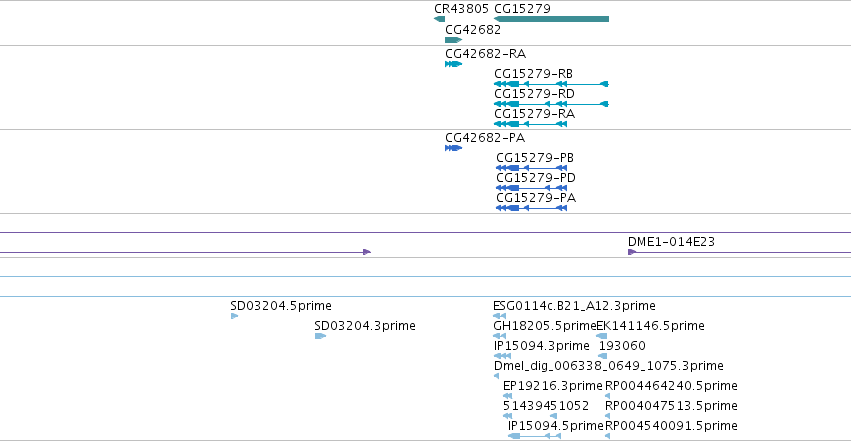Select the CR43805 gene label

(x=461, y=9)
